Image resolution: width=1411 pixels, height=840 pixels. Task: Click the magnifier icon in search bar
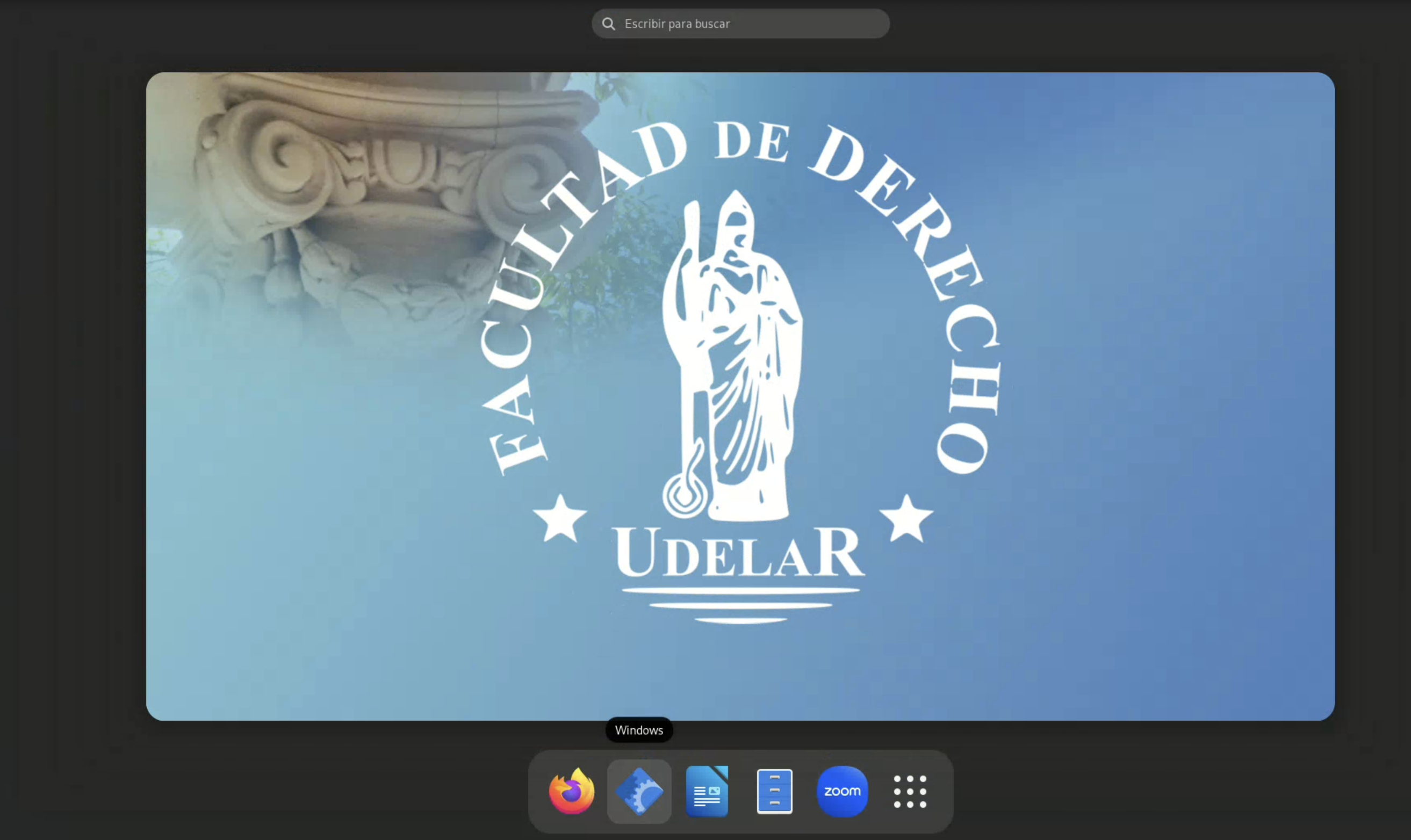point(609,24)
